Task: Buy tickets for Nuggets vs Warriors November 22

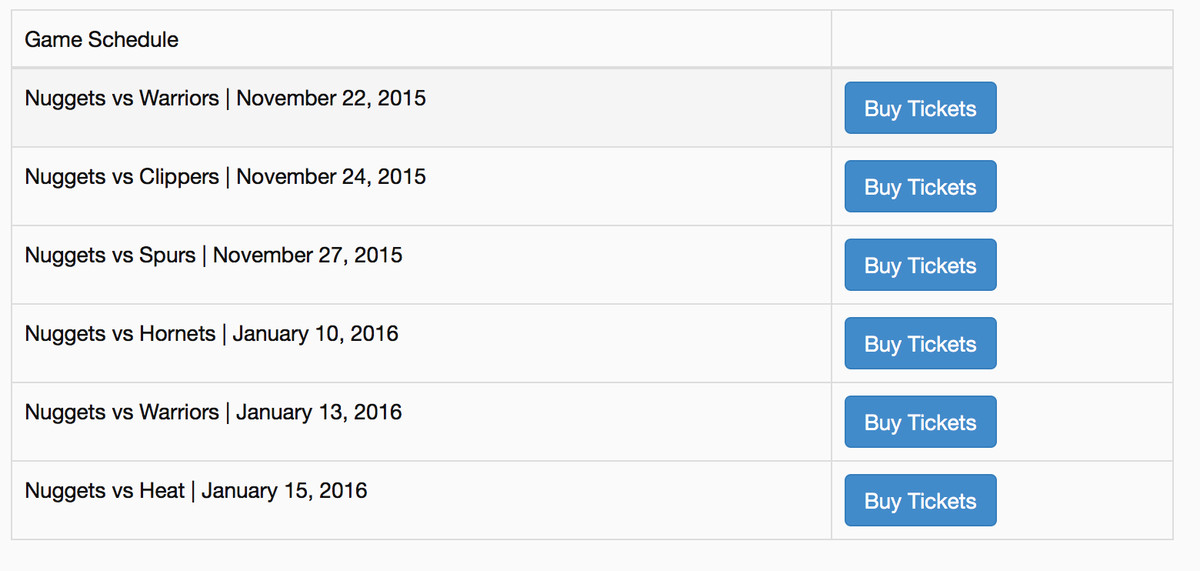Action: [x=920, y=108]
